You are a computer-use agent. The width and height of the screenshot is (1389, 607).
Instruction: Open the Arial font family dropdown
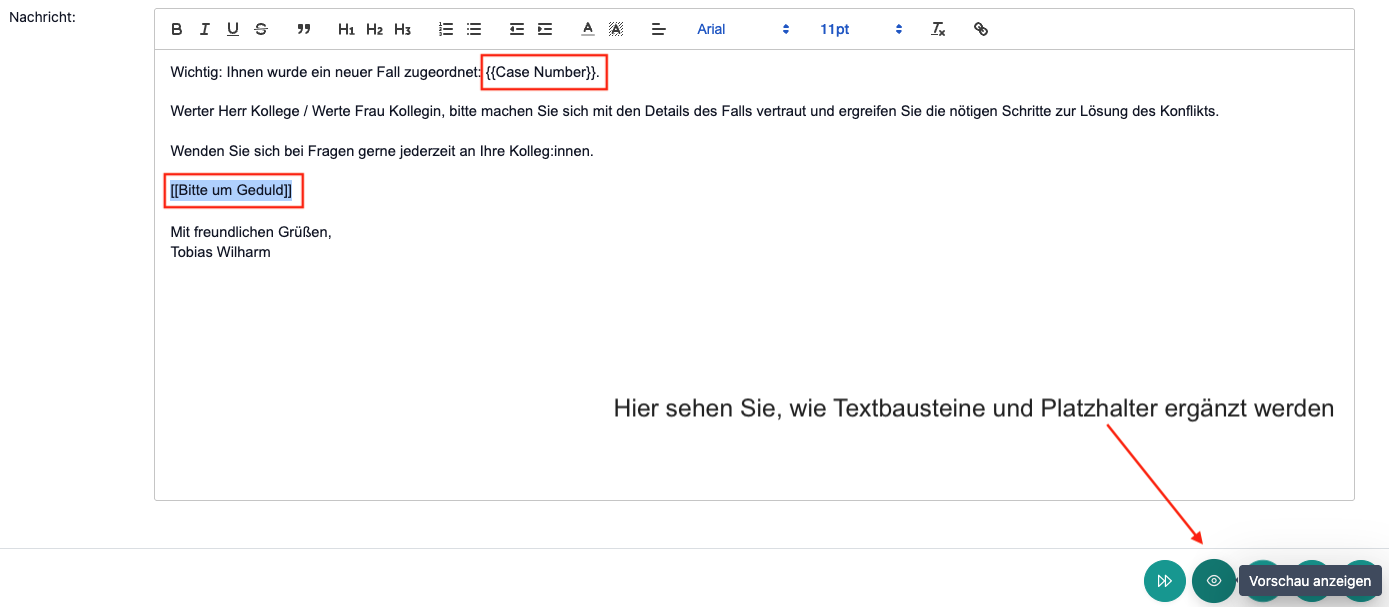point(743,29)
